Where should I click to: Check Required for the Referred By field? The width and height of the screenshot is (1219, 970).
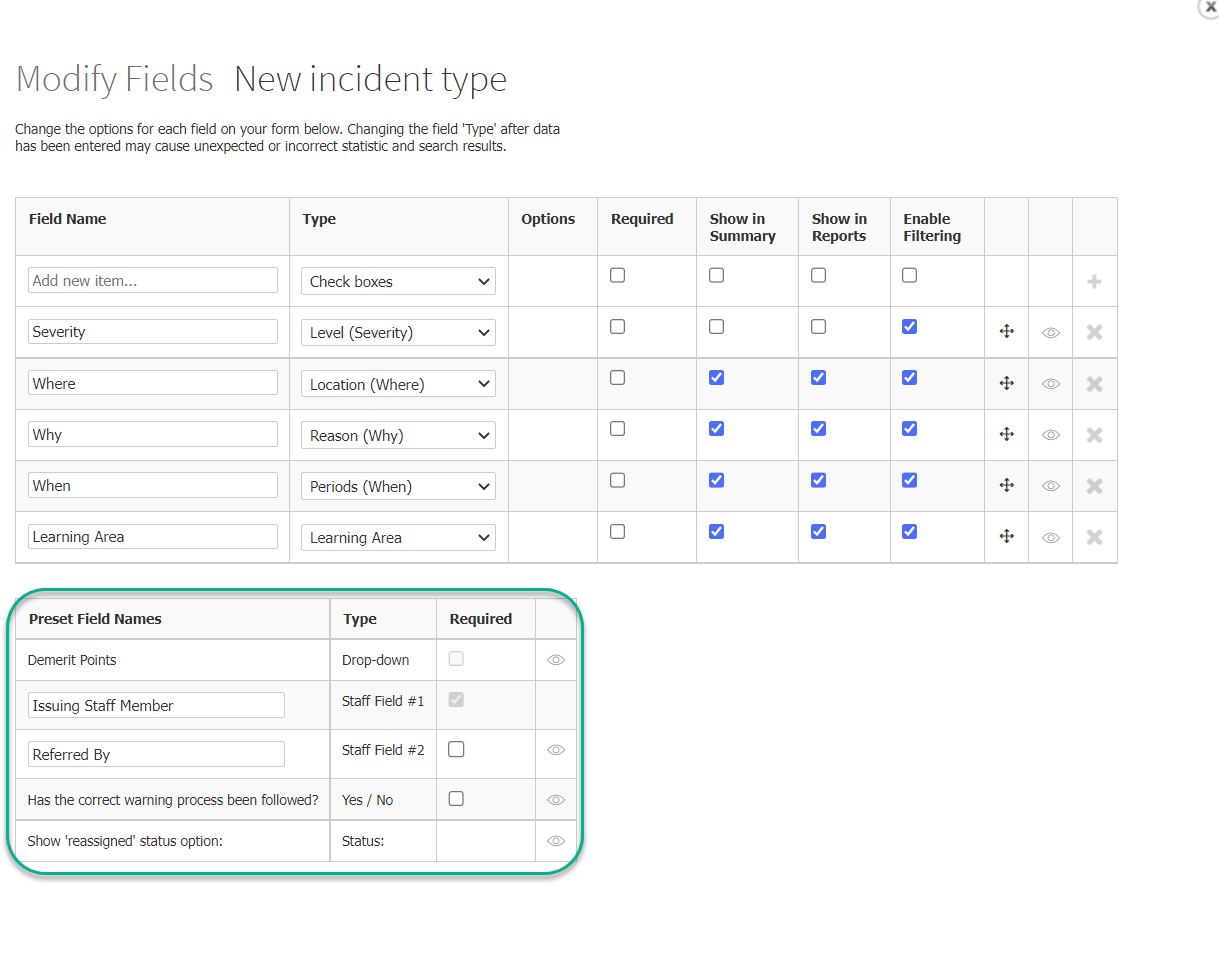(456, 749)
